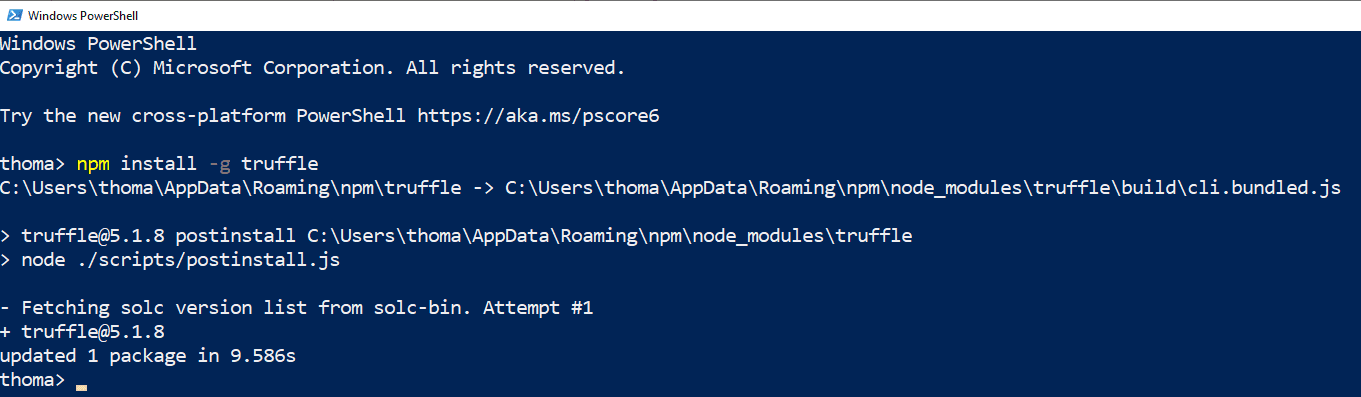
Task: Open the PowerShell icon system menu
Action: pyautogui.click(x=13, y=16)
